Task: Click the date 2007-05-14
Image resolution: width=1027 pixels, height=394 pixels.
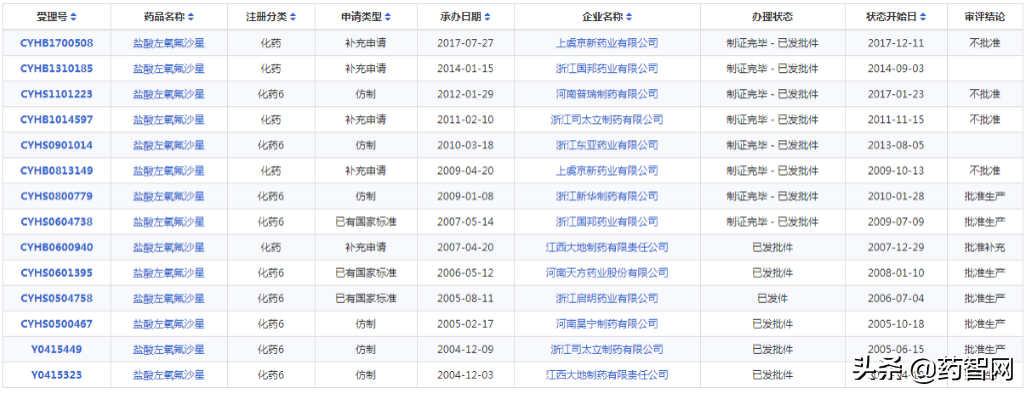Action: point(466,222)
